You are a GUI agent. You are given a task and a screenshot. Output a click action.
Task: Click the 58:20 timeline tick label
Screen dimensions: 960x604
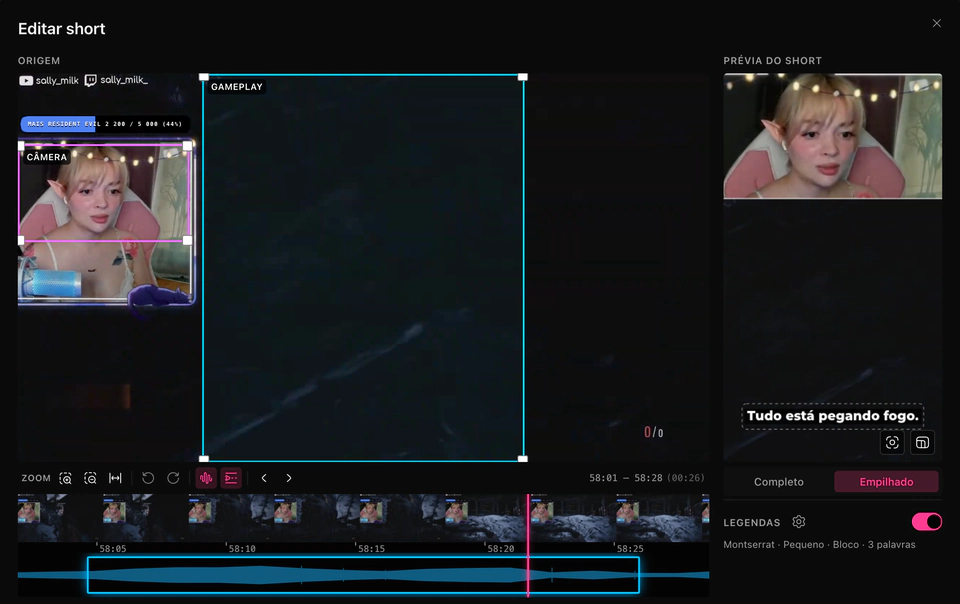coord(501,549)
